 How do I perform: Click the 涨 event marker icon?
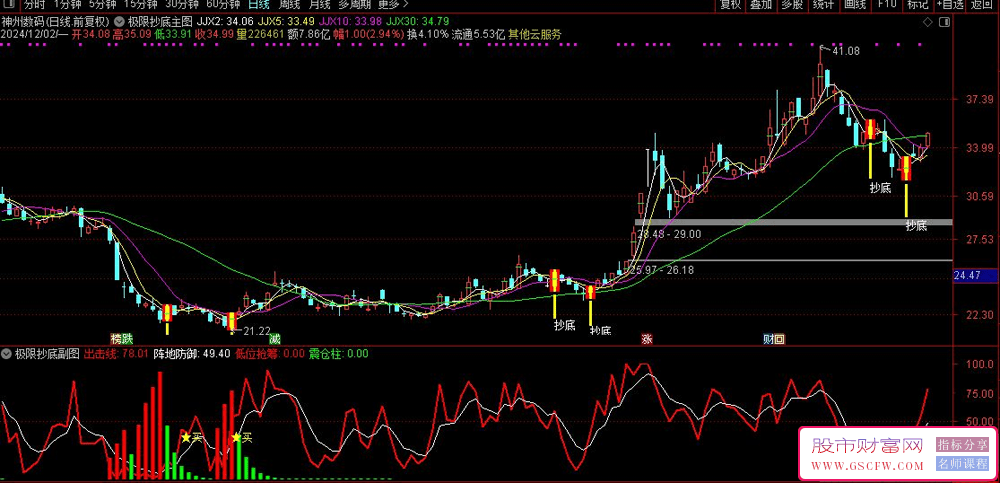click(x=647, y=339)
